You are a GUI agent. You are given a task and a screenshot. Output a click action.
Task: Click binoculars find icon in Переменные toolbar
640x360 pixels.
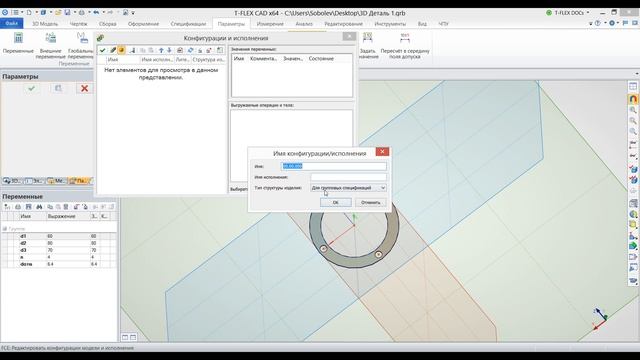pyautogui.click(x=39, y=207)
